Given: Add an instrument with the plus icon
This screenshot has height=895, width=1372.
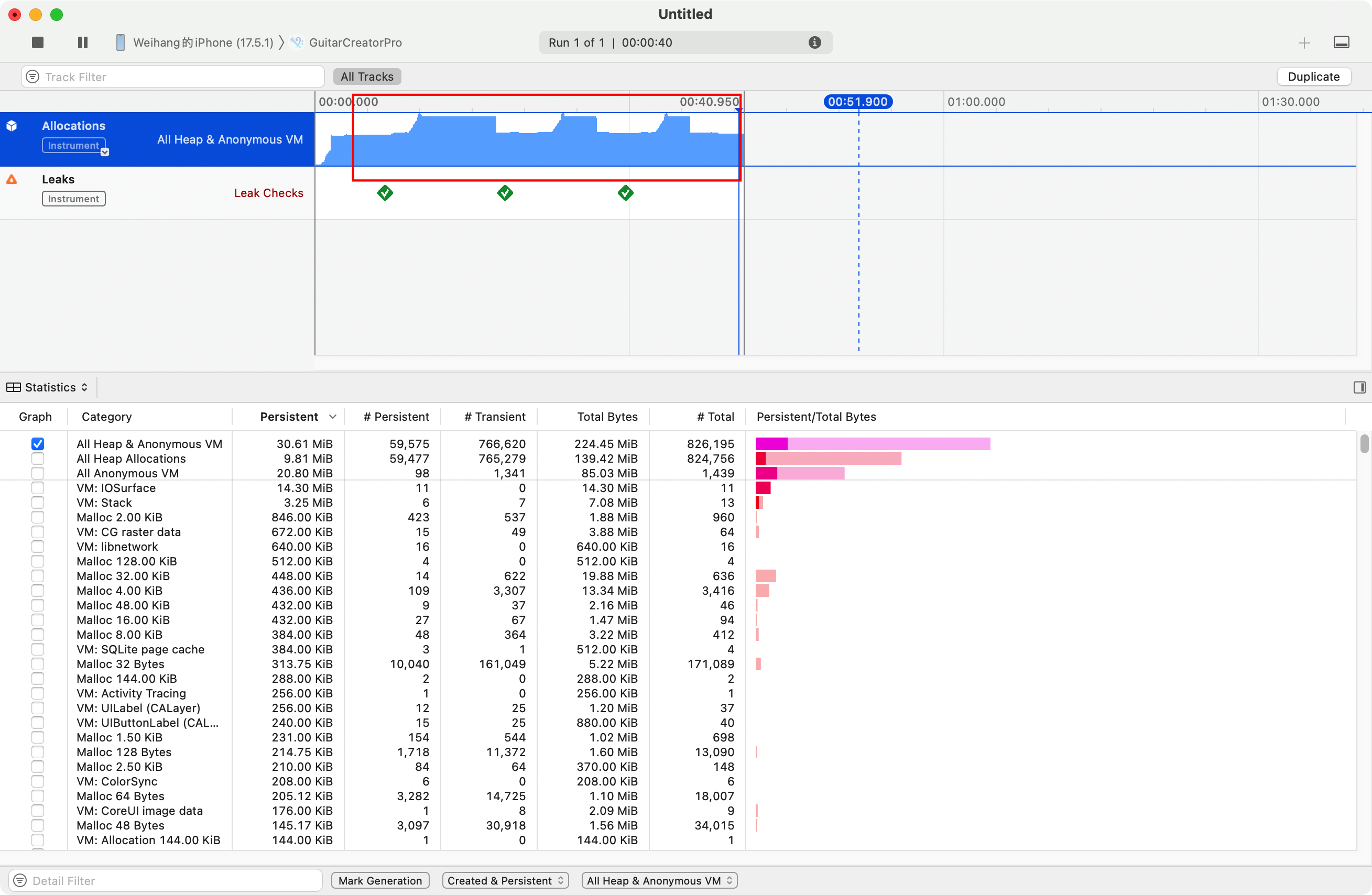Looking at the screenshot, I should [x=1304, y=42].
